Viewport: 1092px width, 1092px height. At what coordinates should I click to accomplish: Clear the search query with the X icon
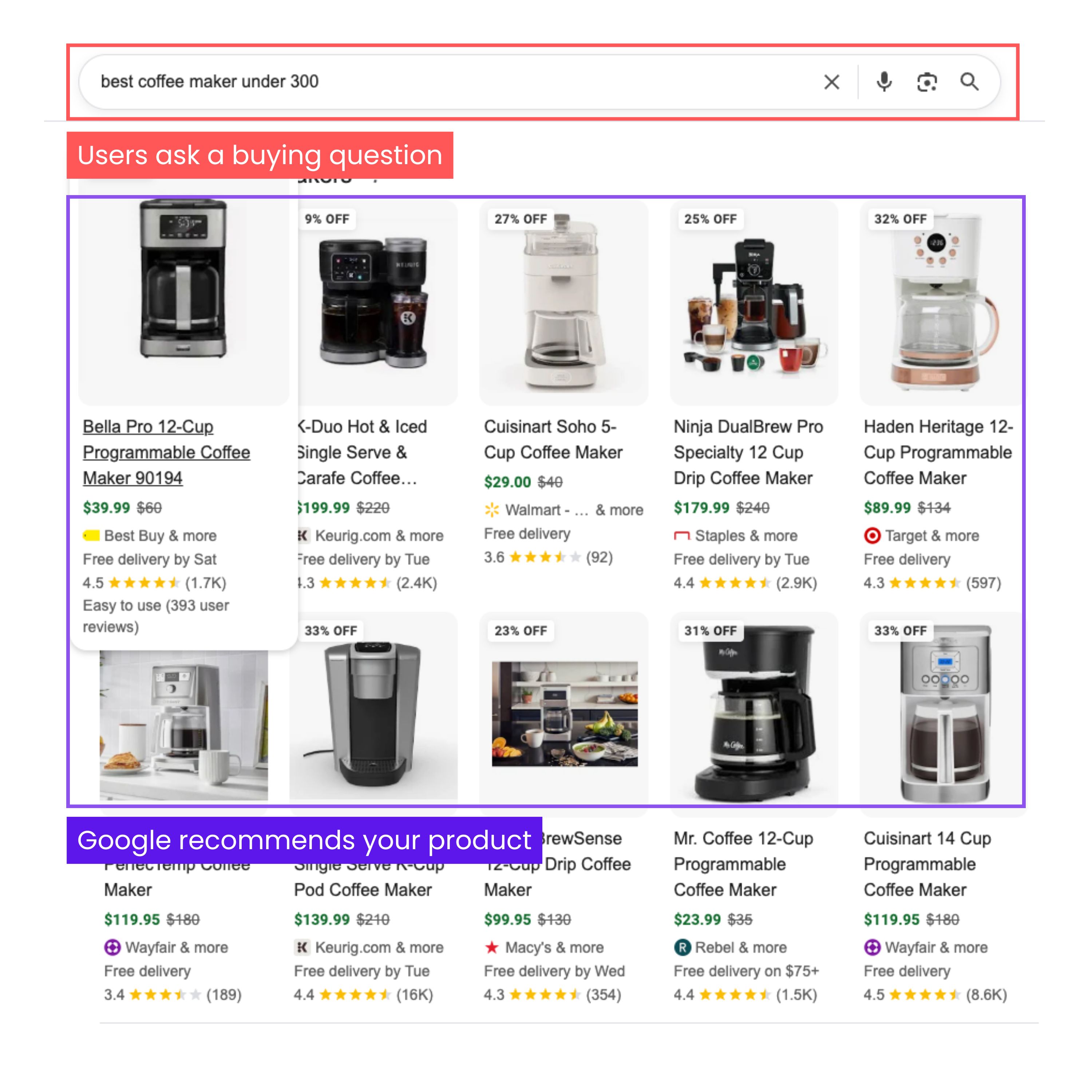(x=831, y=82)
